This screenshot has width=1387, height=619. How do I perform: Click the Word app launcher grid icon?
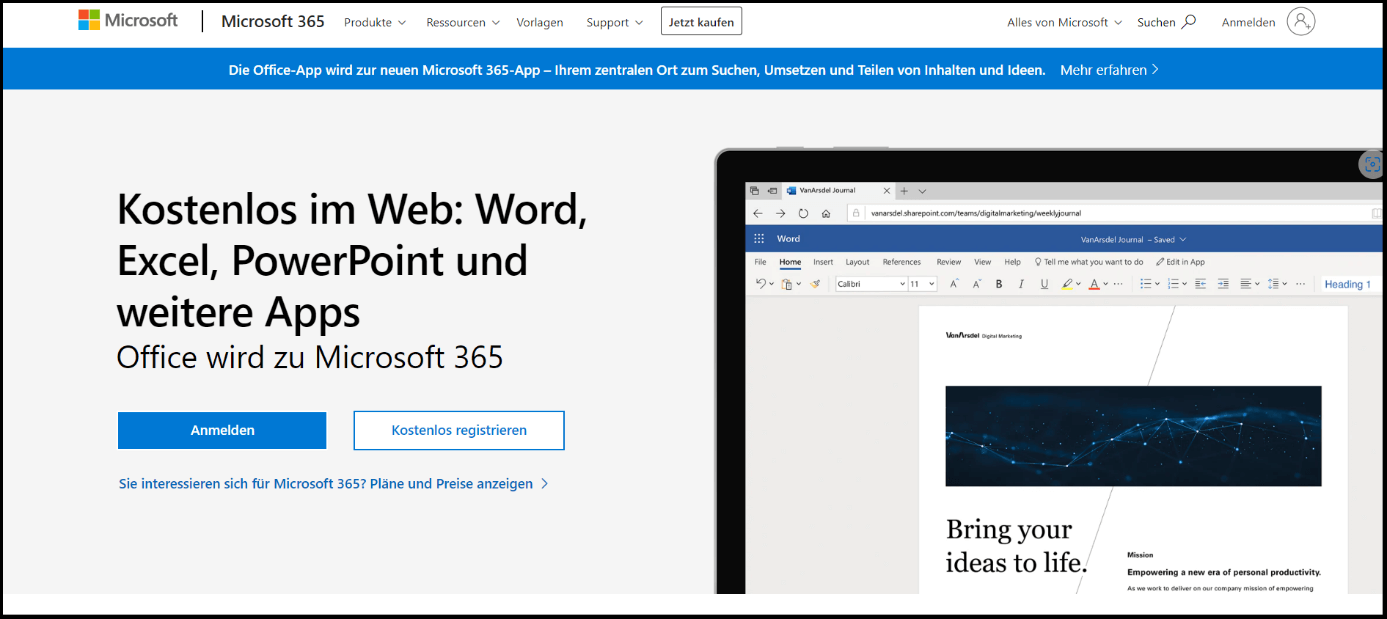click(759, 239)
